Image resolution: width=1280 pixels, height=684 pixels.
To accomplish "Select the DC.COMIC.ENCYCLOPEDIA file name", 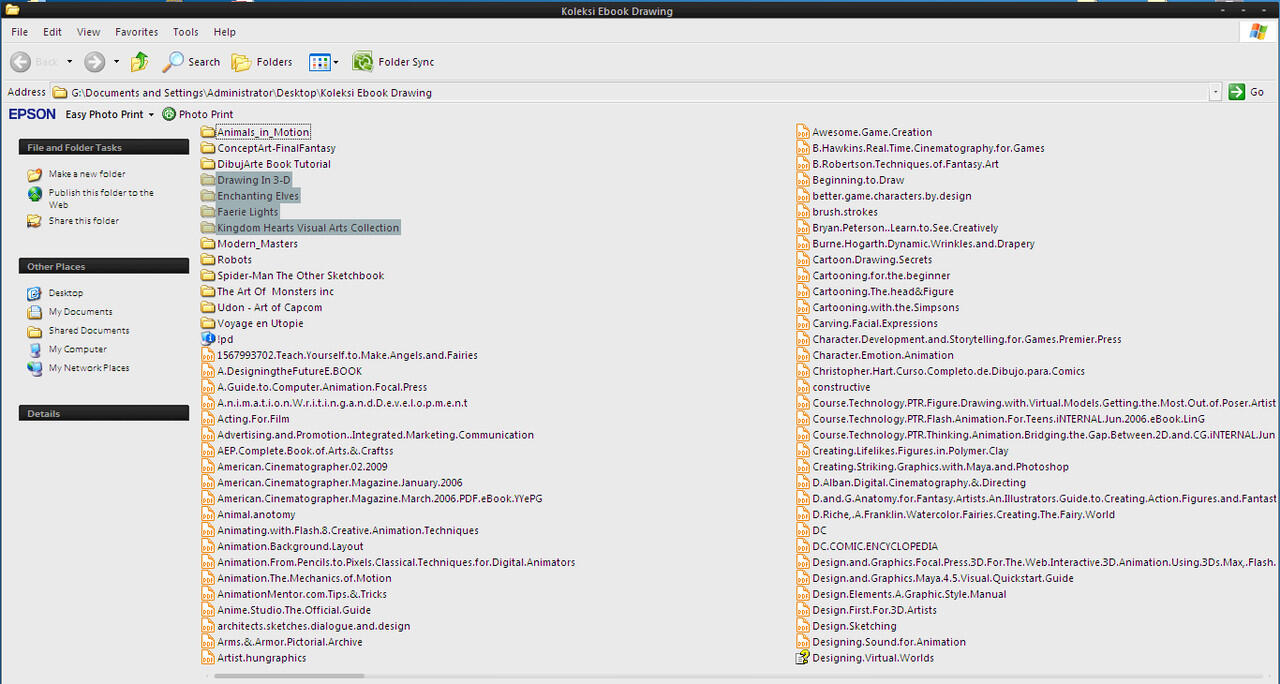I will click(875, 547).
